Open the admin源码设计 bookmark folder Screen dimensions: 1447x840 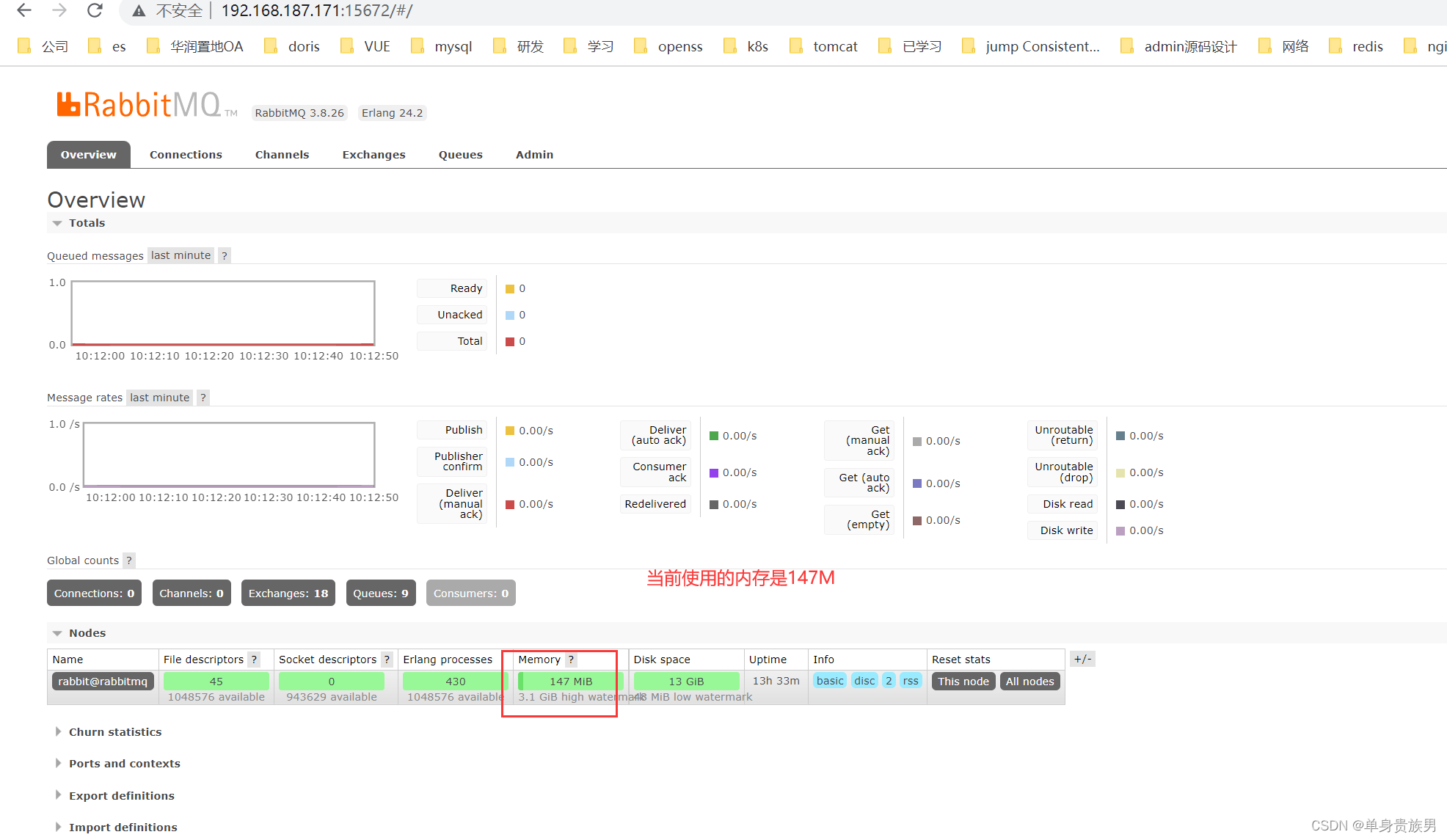click(x=1179, y=46)
